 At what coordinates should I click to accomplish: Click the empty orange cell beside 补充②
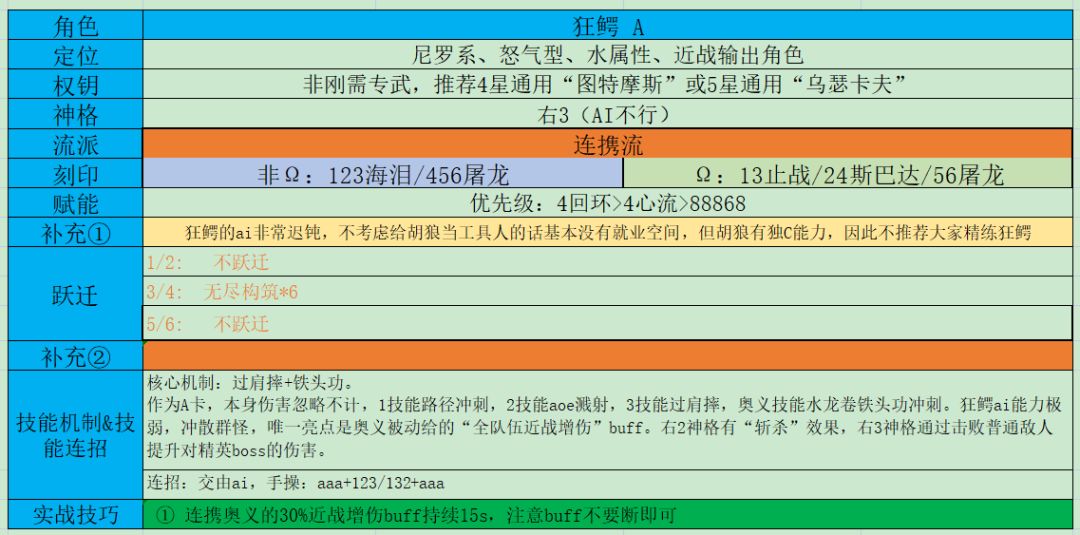tap(608, 356)
